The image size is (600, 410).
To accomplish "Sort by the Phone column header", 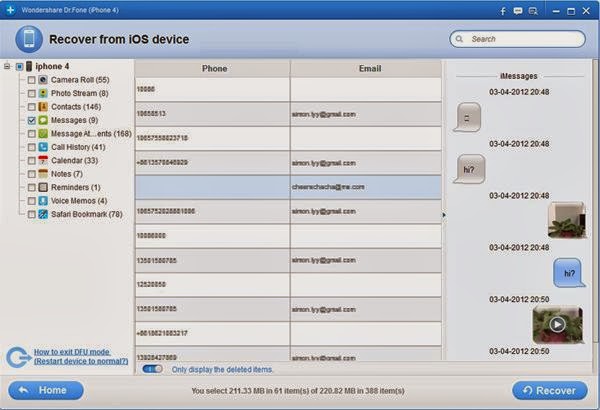I will (x=212, y=69).
